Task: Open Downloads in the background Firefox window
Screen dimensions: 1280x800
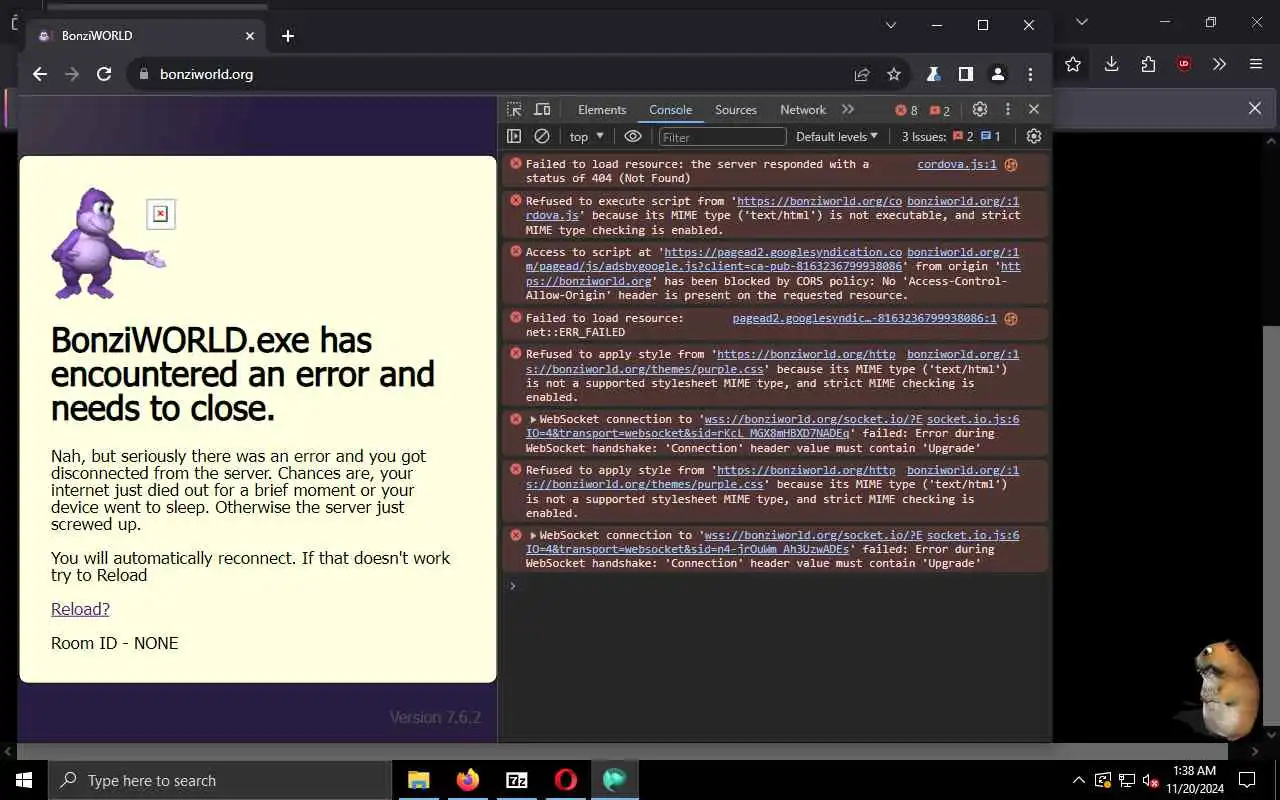Action: 1111,64
